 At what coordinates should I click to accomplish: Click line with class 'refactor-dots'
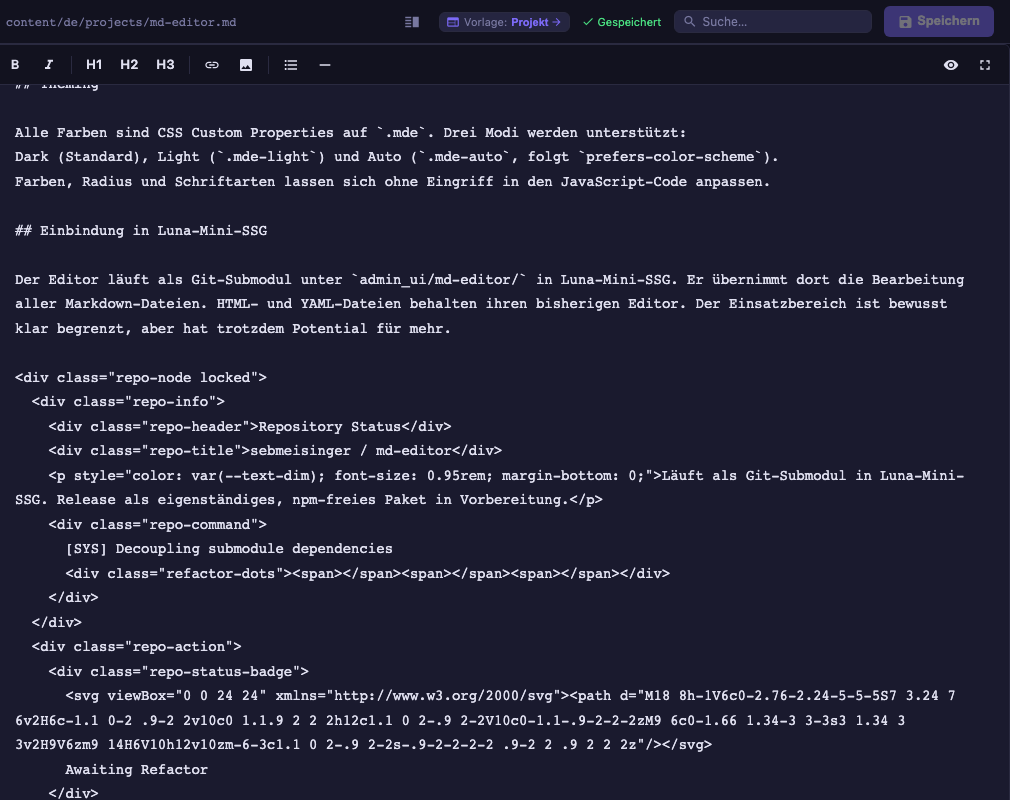367,573
